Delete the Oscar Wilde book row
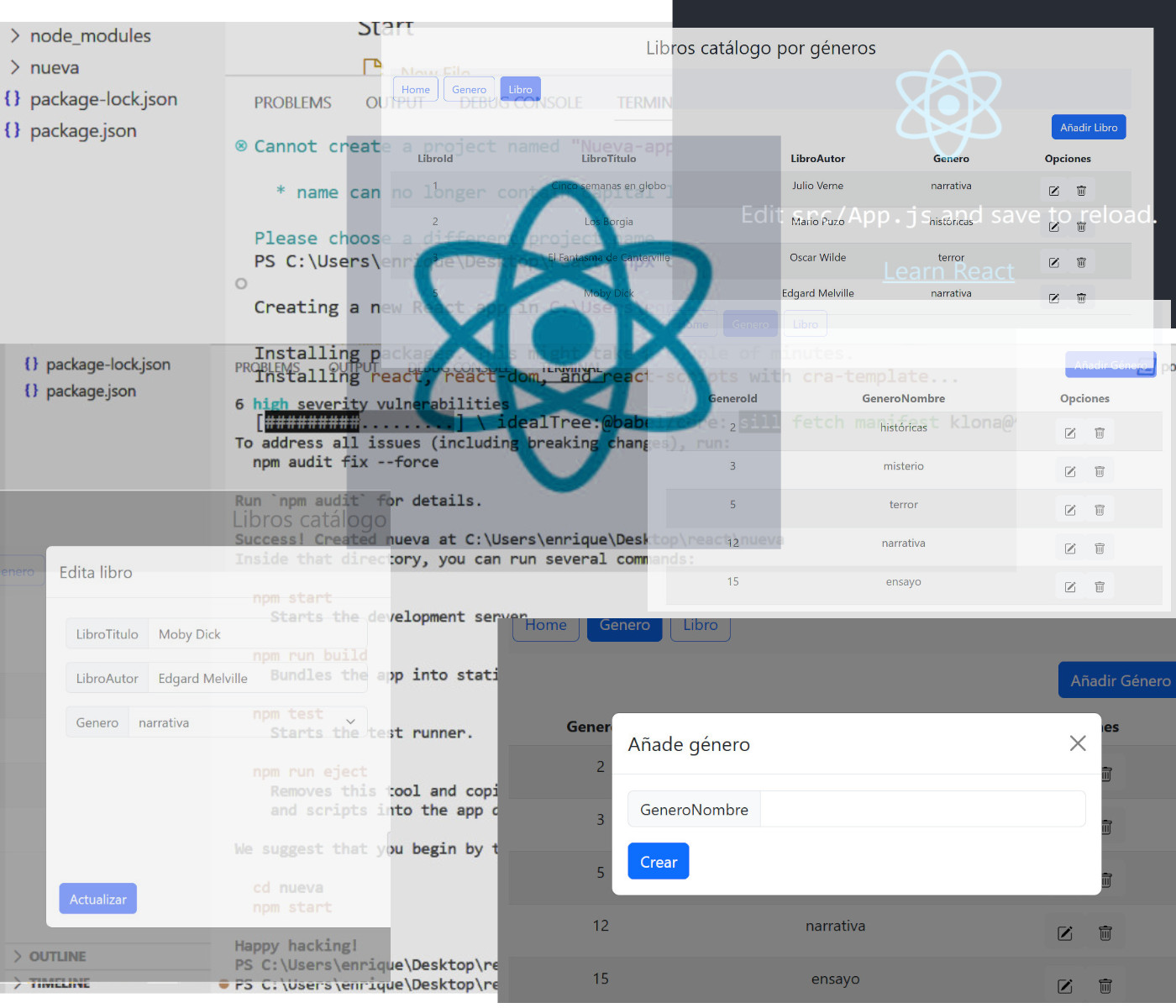The width and height of the screenshot is (1176, 1008). (x=1081, y=262)
